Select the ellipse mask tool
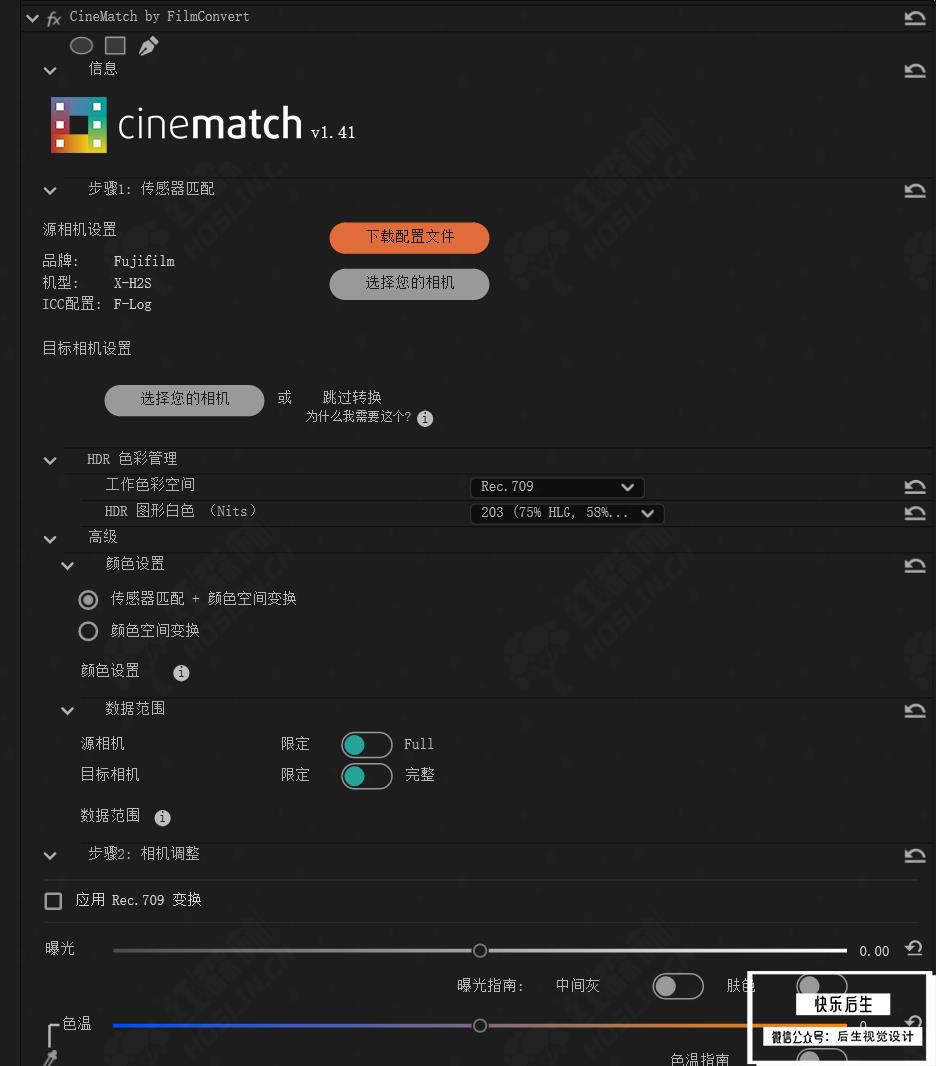936x1066 pixels. coord(81,46)
